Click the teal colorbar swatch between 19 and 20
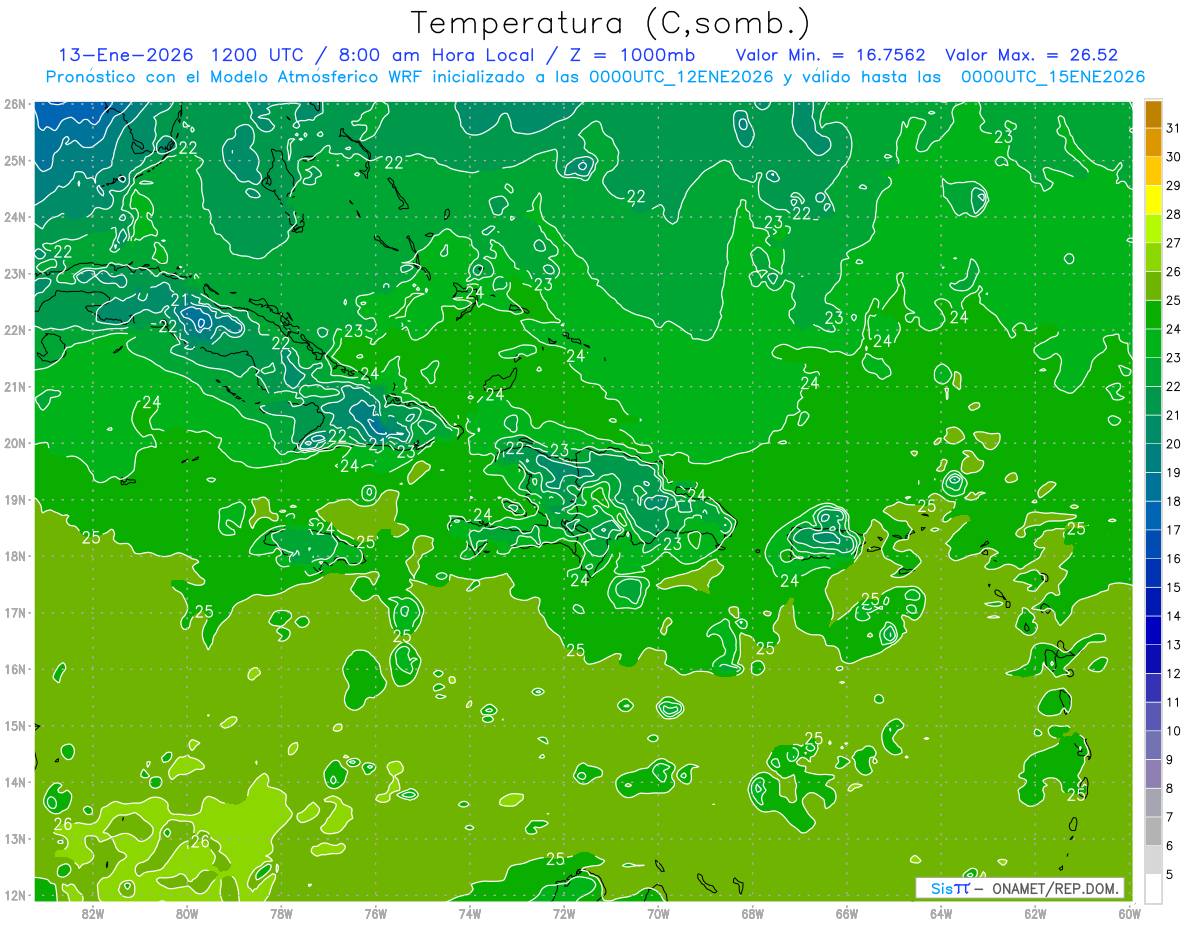The width and height of the screenshot is (1200, 927). click(1153, 457)
